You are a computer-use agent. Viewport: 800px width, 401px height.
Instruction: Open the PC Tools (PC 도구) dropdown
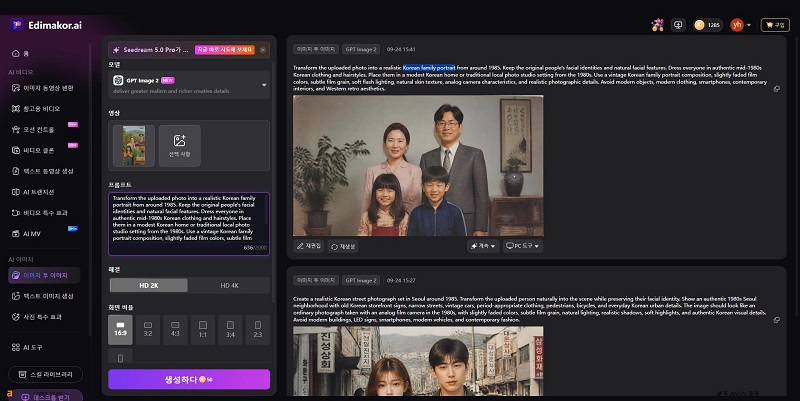[522, 246]
